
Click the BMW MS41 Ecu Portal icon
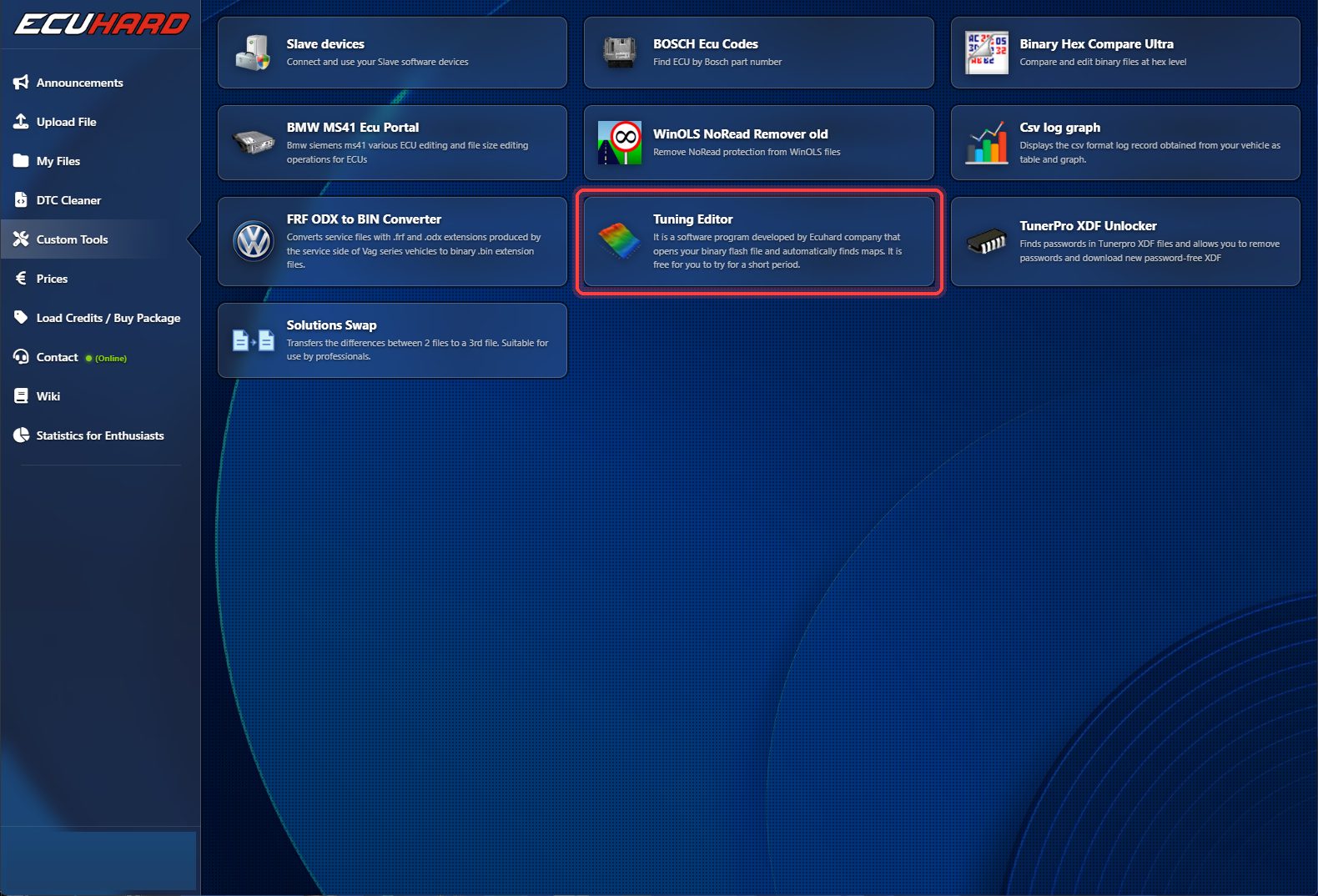pos(253,143)
